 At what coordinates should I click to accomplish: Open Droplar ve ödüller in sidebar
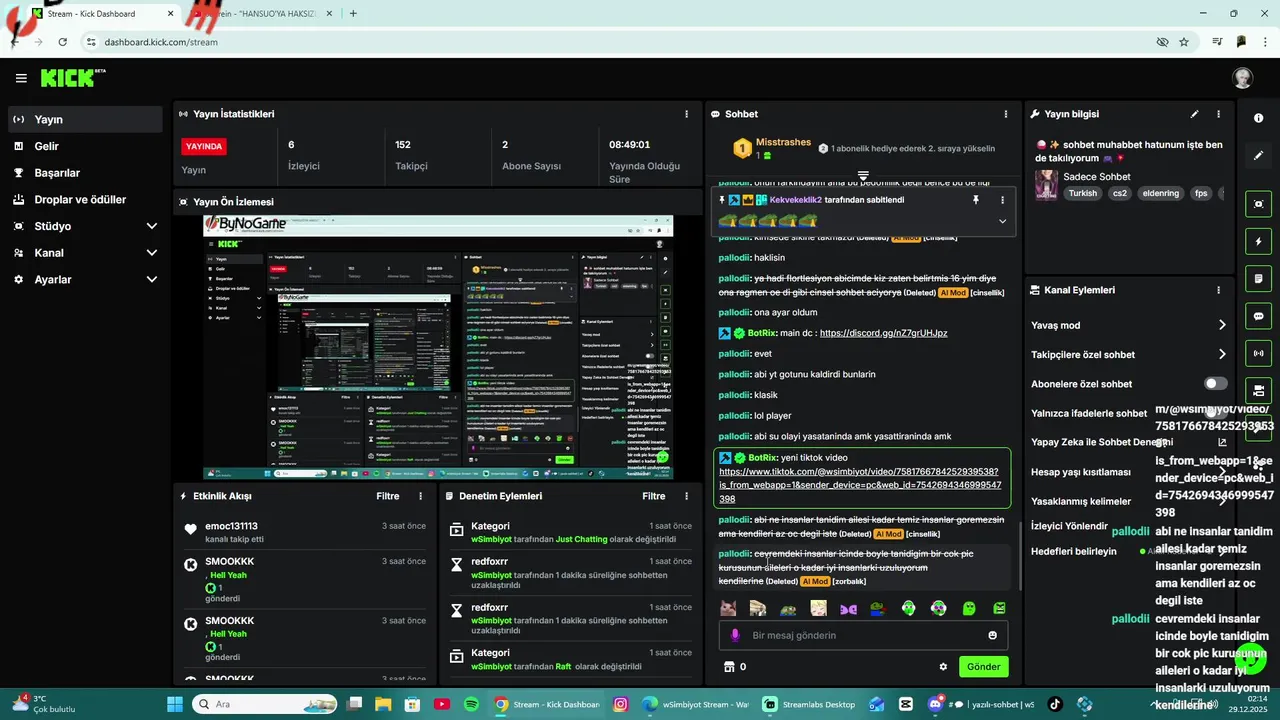point(85,199)
